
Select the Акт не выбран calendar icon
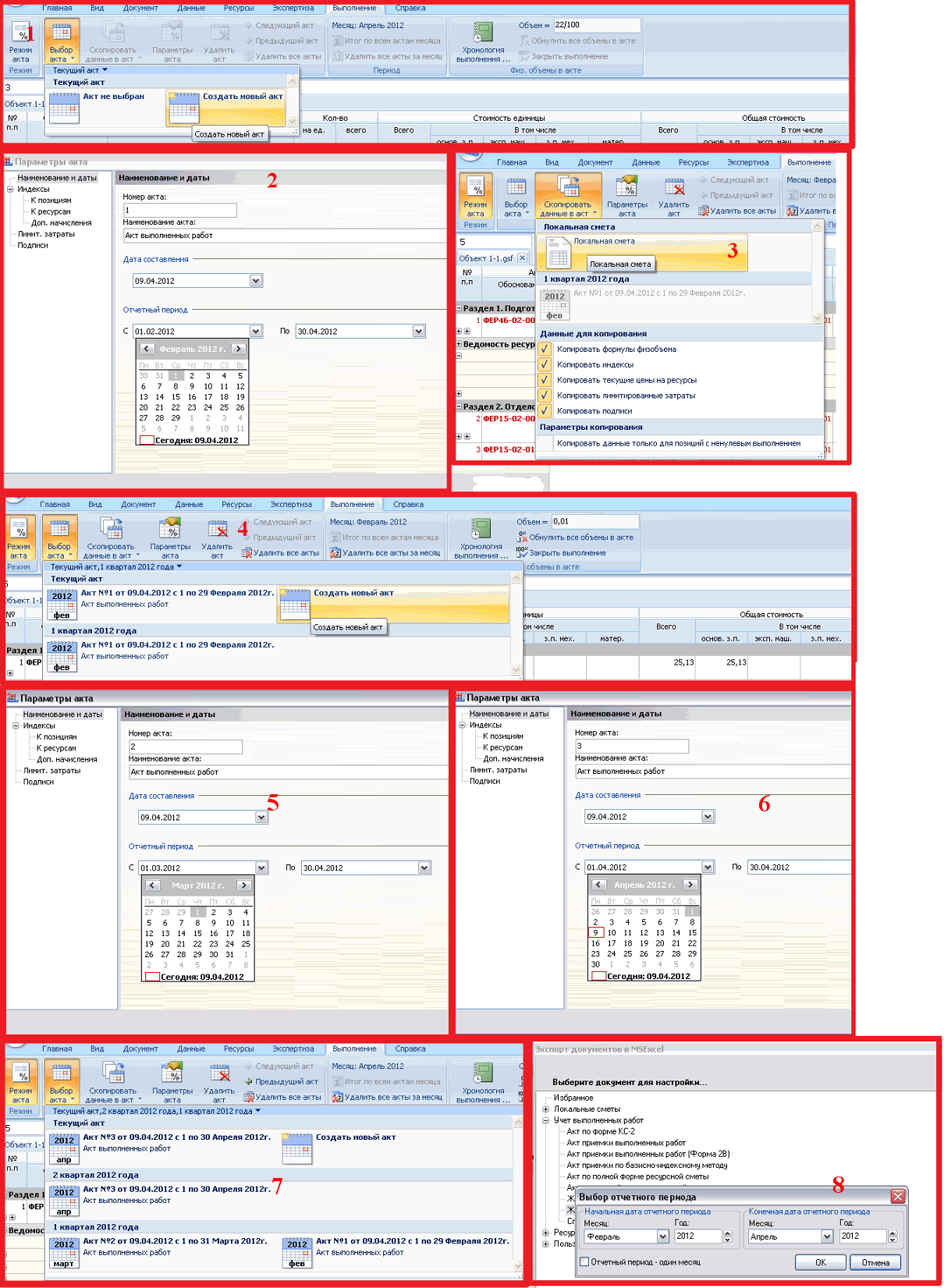pyautogui.click(x=64, y=108)
